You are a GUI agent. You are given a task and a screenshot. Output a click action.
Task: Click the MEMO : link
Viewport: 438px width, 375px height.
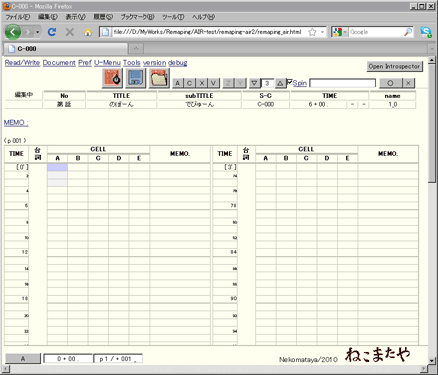(x=16, y=123)
